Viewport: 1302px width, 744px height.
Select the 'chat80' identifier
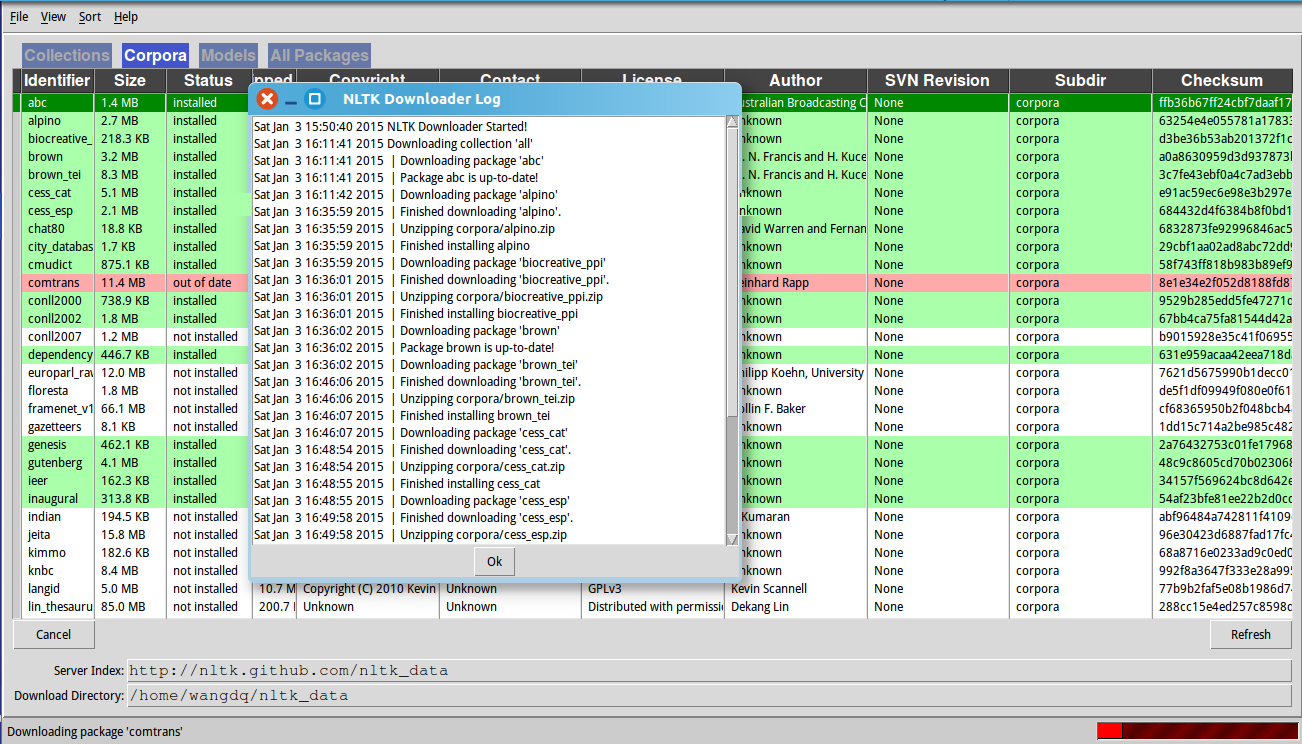[x=45, y=229]
